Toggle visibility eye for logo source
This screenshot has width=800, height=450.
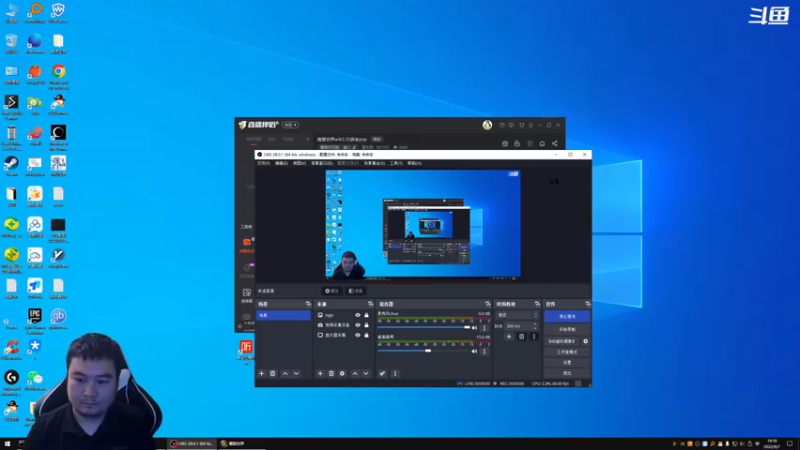point(358,315)
